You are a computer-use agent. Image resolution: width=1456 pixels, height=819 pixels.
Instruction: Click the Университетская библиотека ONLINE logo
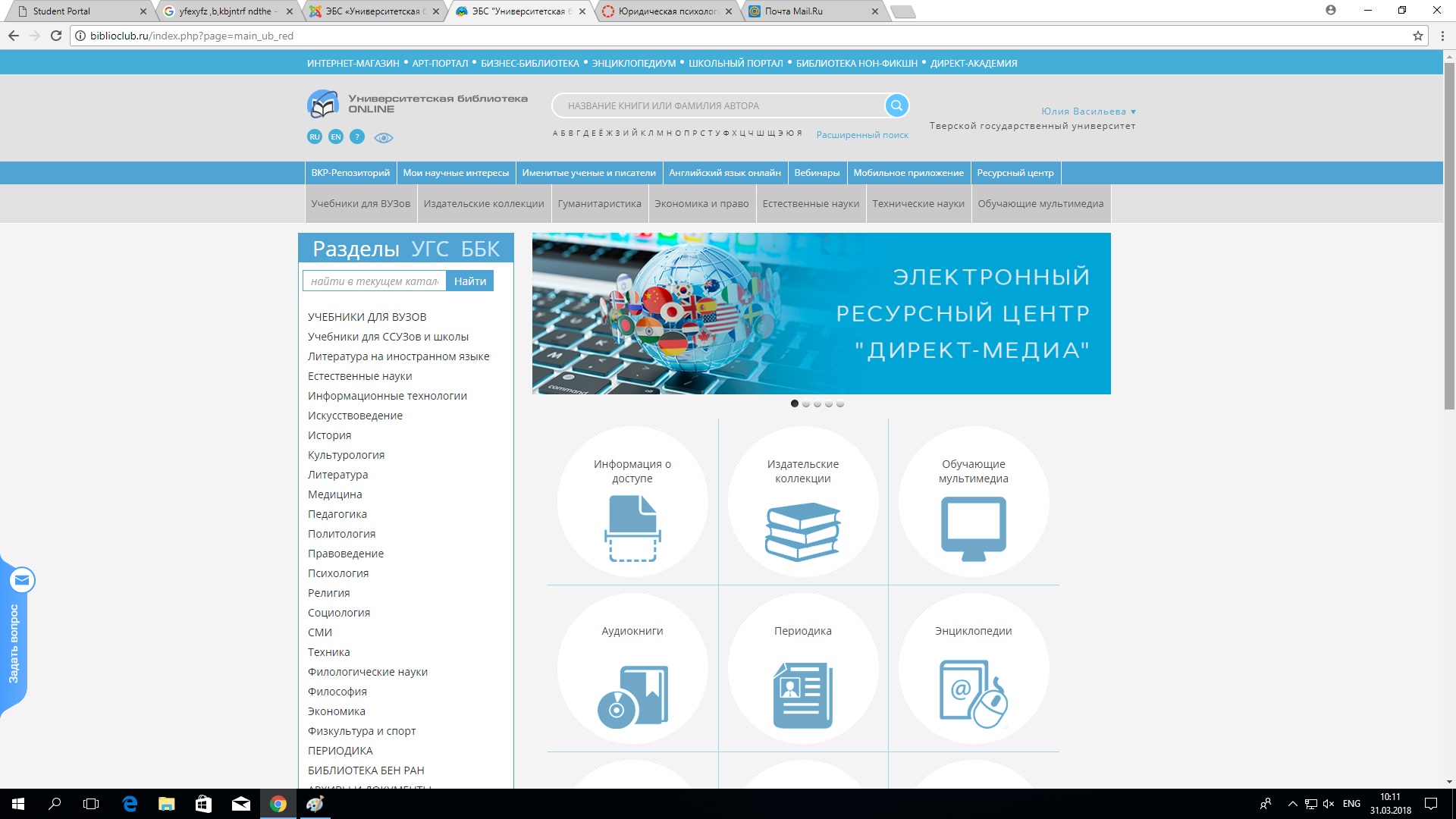point(417,104)
